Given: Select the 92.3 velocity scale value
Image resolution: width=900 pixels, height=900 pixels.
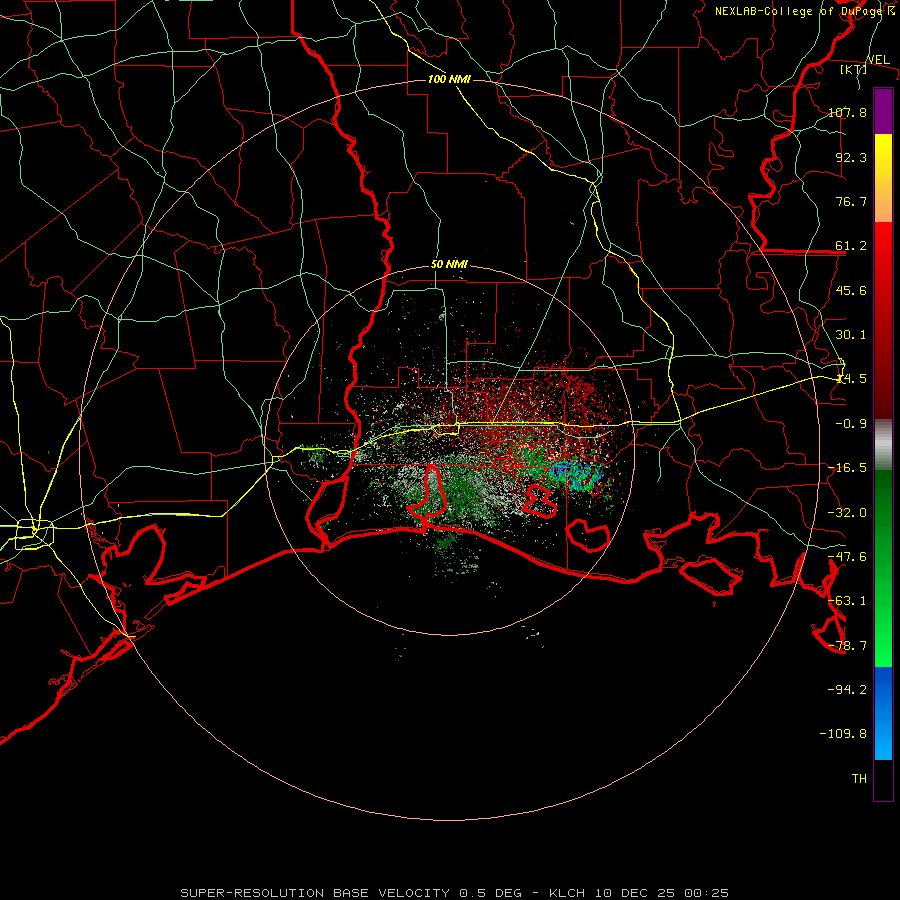Looking at the screenshot, I should point(851,157).
